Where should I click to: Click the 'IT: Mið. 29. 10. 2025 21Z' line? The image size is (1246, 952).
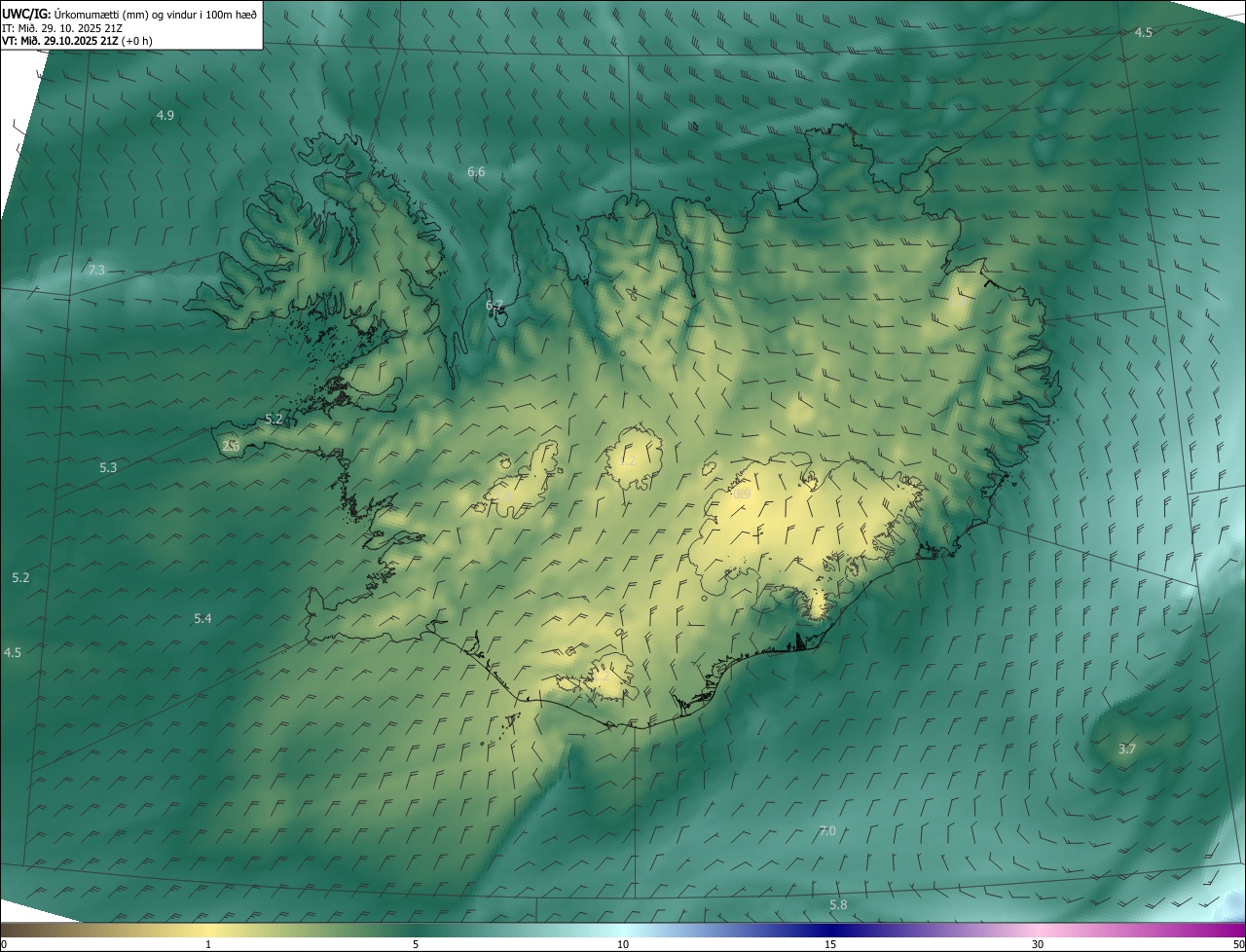(x=62, y=27)
